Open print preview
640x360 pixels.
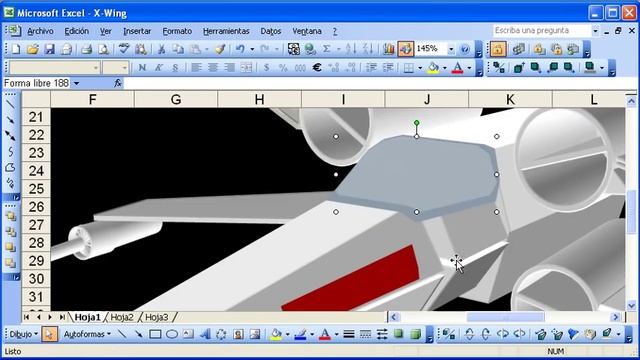coord(104,49)
